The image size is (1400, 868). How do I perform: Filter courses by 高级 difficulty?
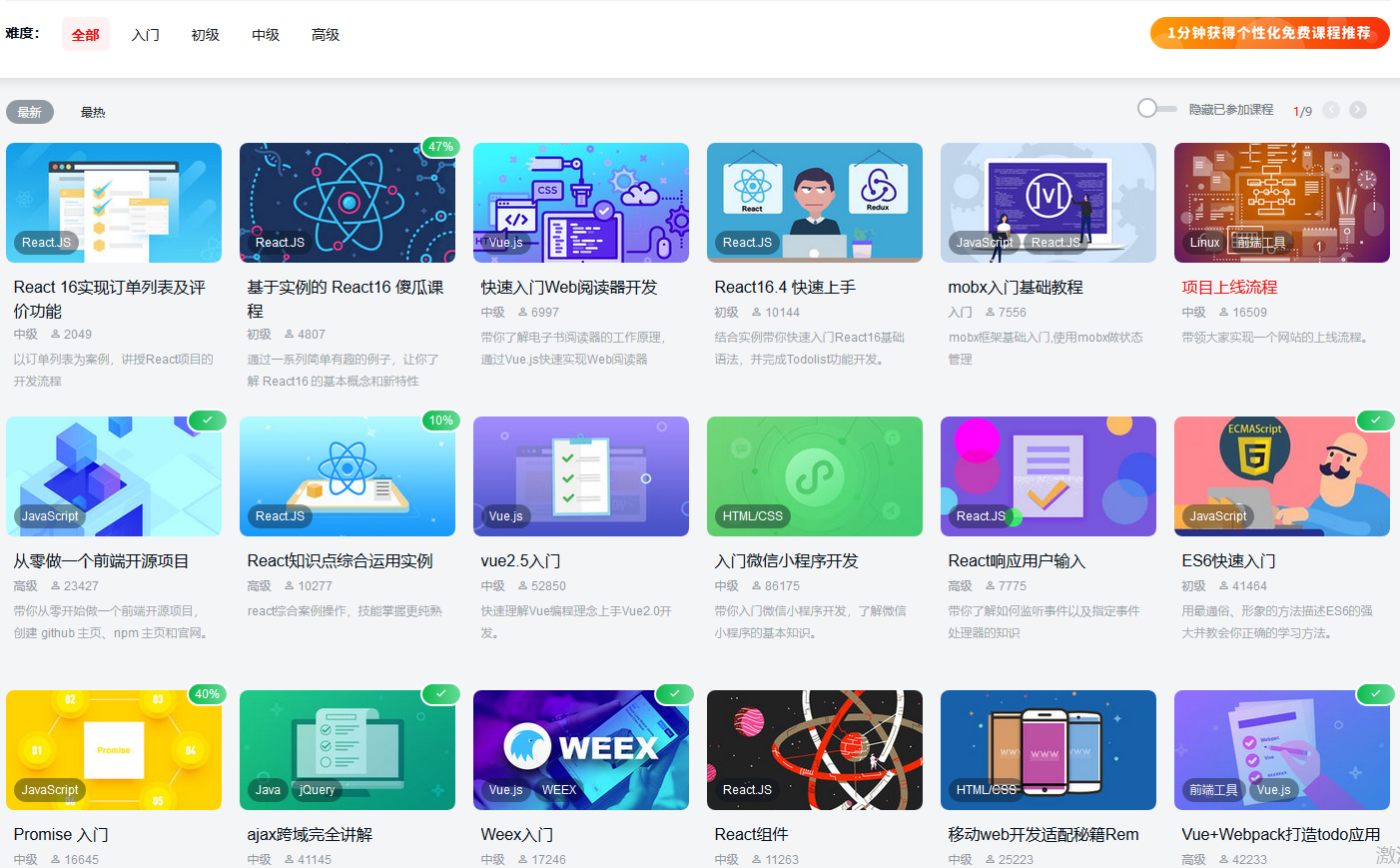click(325, 34)
